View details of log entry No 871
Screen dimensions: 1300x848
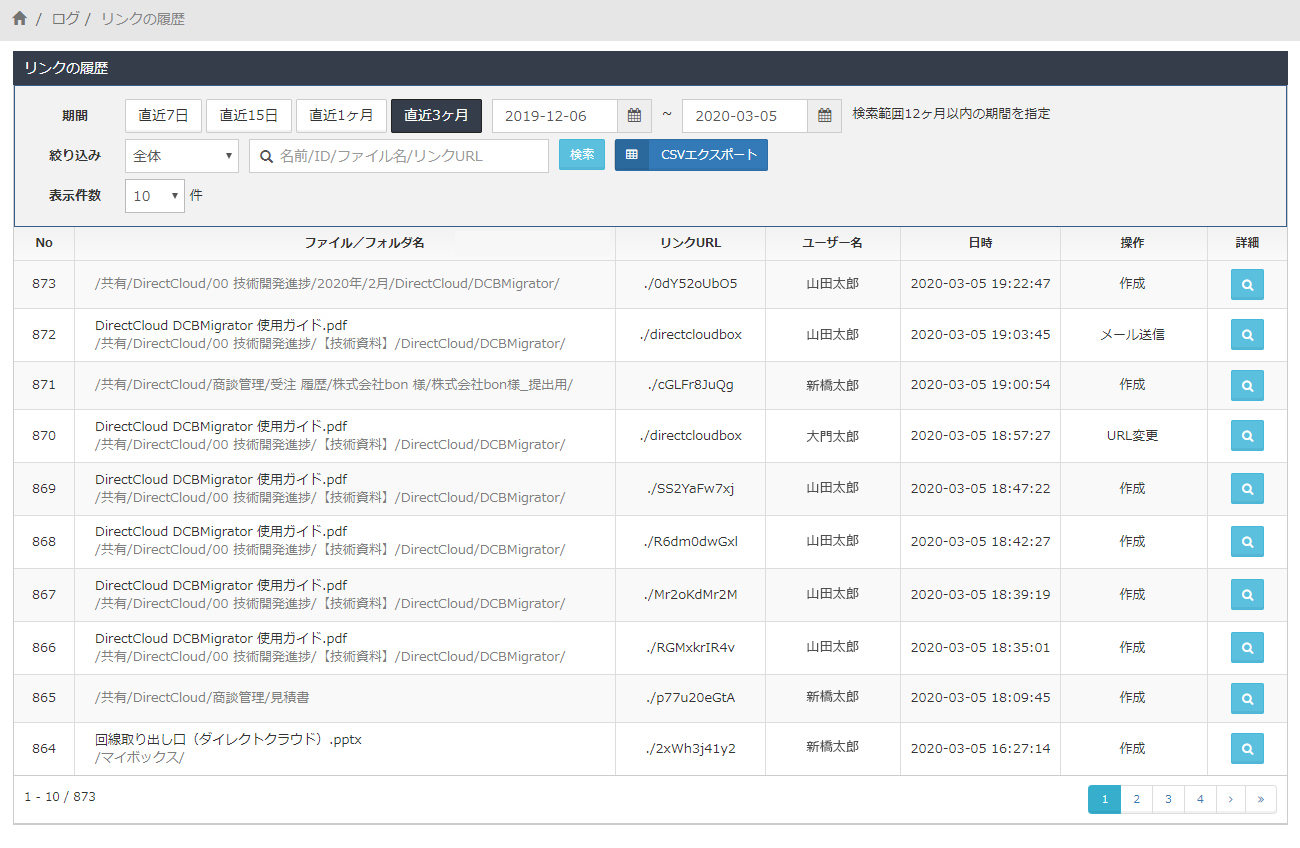click(x=1247, y=385)
